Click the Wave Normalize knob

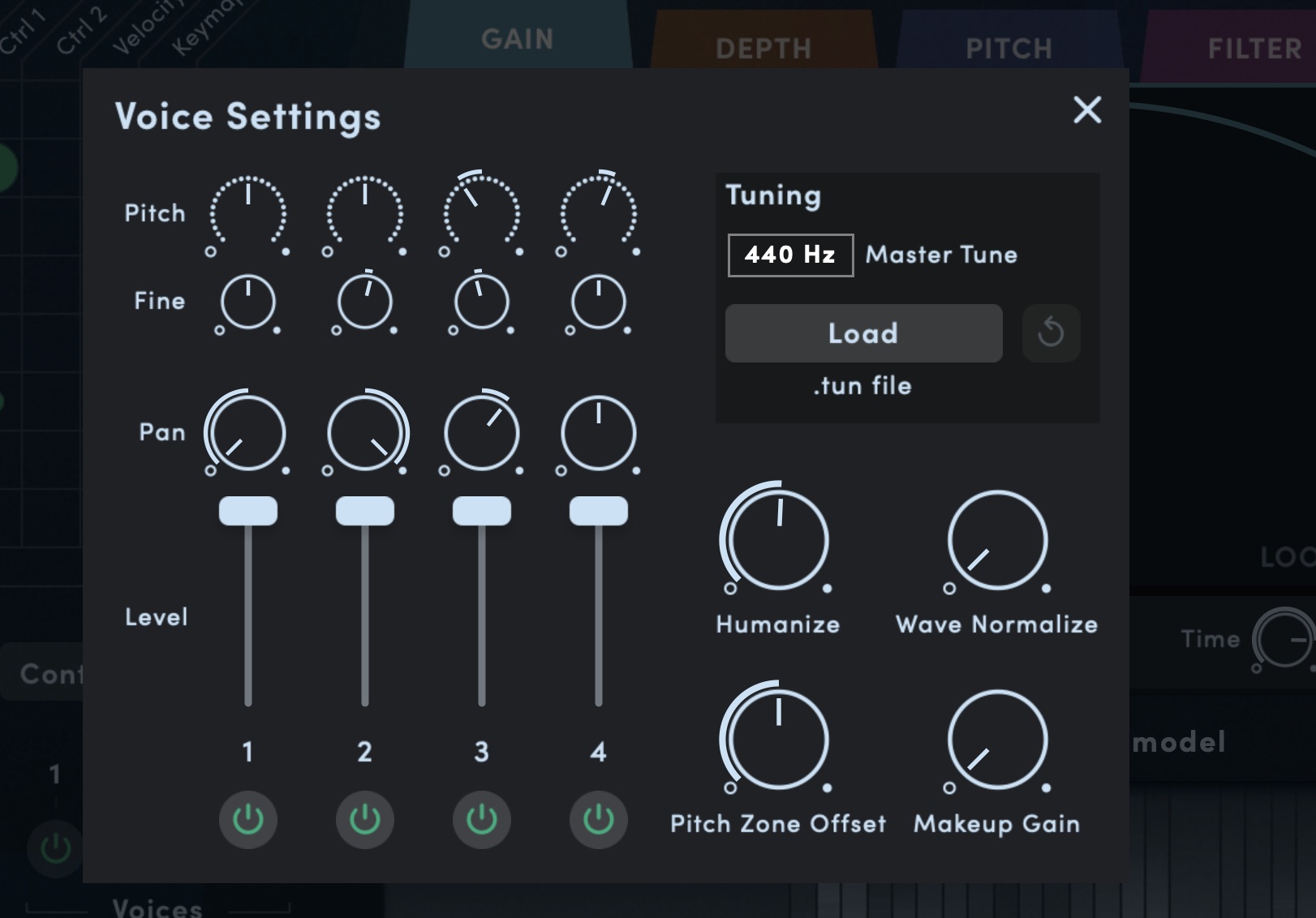click(x=997, y=539)
